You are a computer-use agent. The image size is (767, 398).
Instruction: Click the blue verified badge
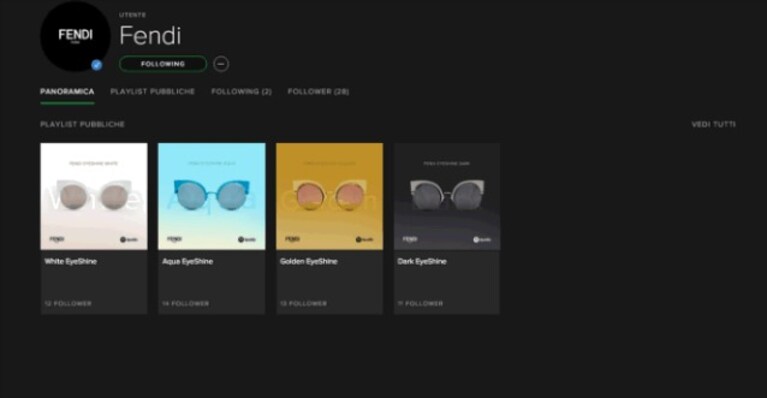97,65
